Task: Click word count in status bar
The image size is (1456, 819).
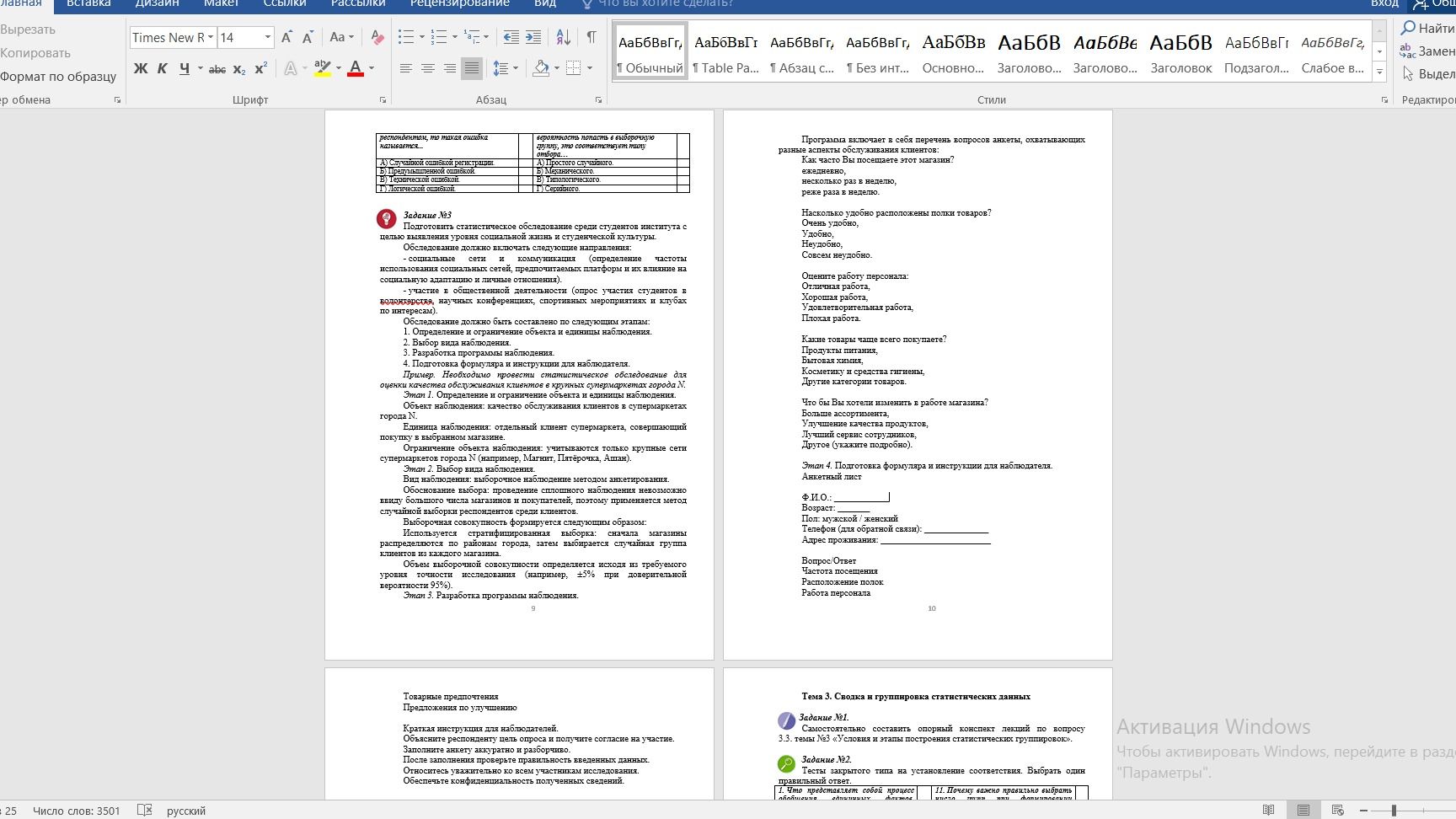Action: tap(77, 811)
